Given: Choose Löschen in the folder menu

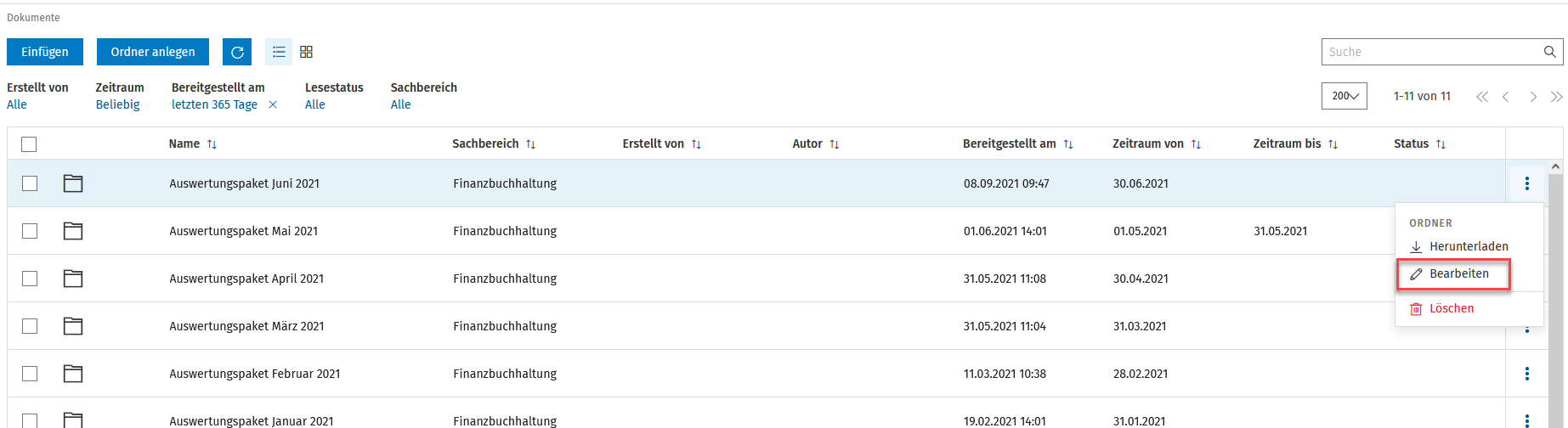Looking at the screenshot, I should (1442, 308).
